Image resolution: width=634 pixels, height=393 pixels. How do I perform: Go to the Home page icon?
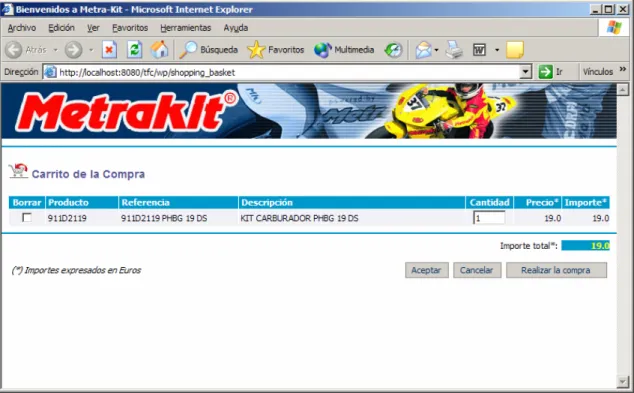tap(159, 50)
